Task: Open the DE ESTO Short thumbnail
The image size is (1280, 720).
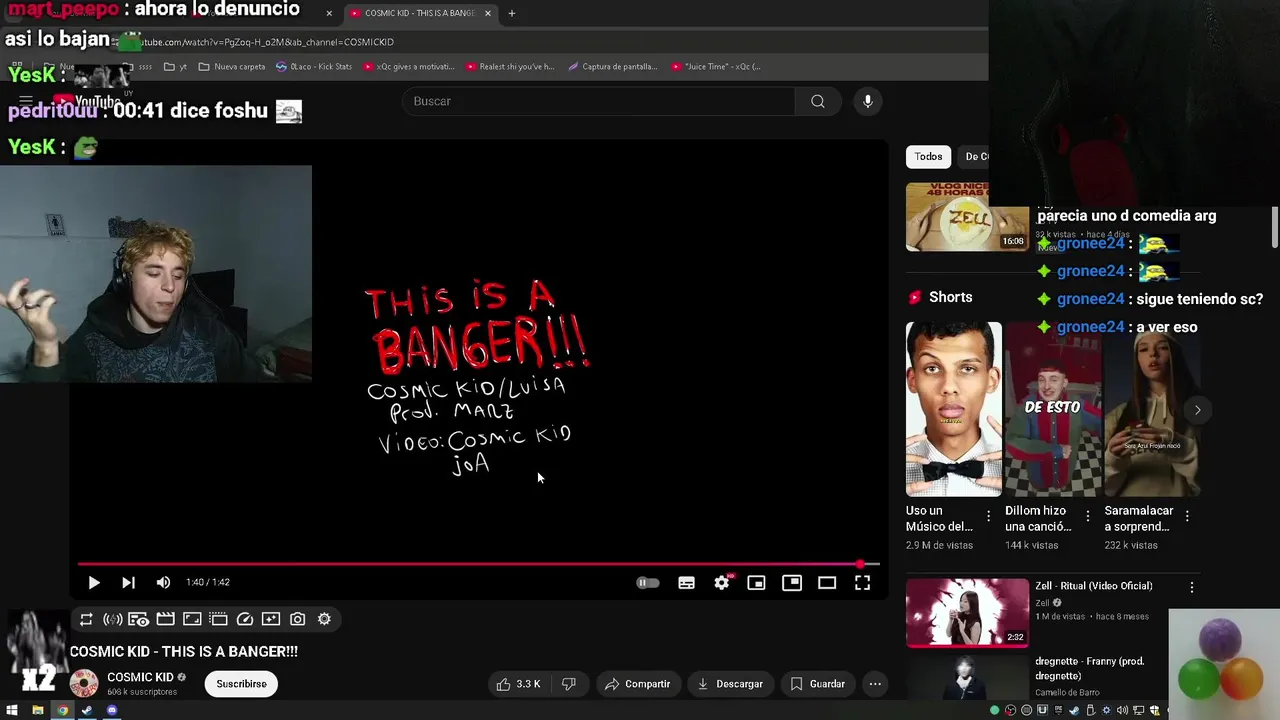Action: click(x=1053, y=409)
